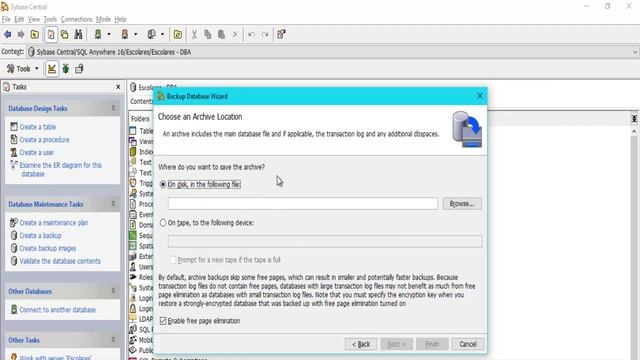Click the Undo toolbar icon
This screenshot has height=360, width=640.
[251, 35]
